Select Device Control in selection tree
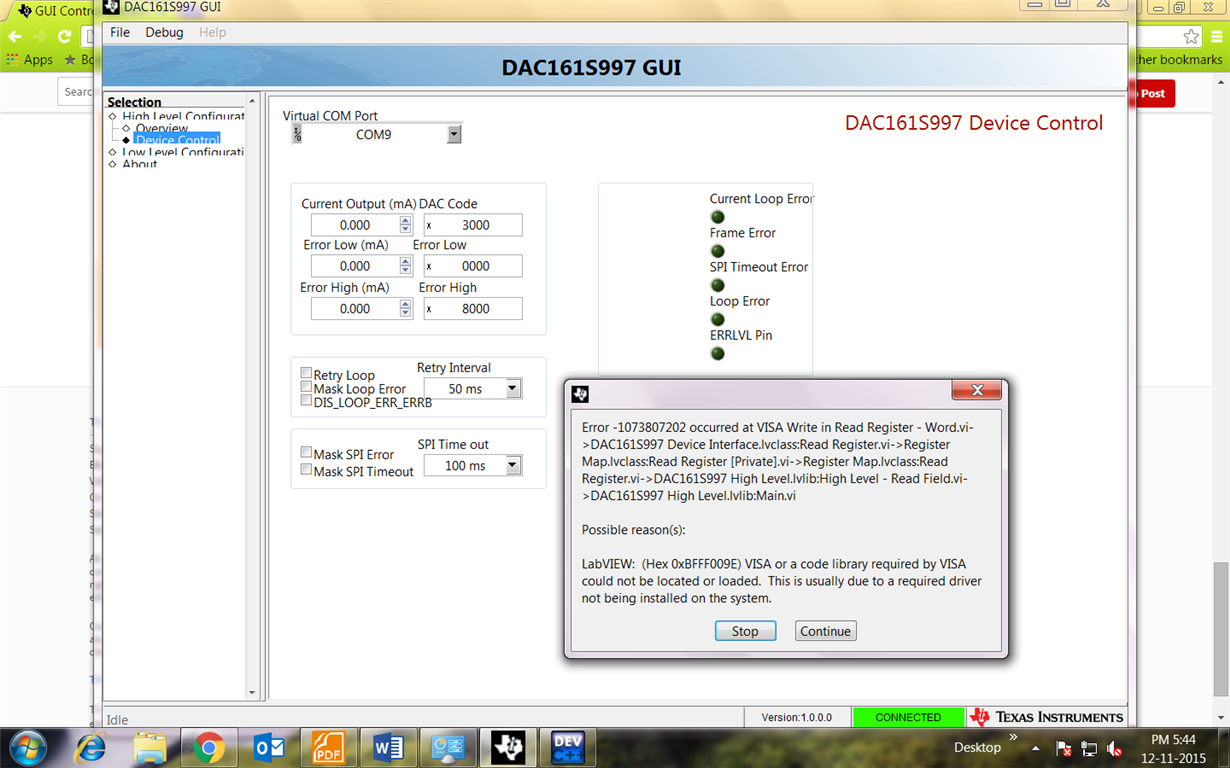 (177, 140)
